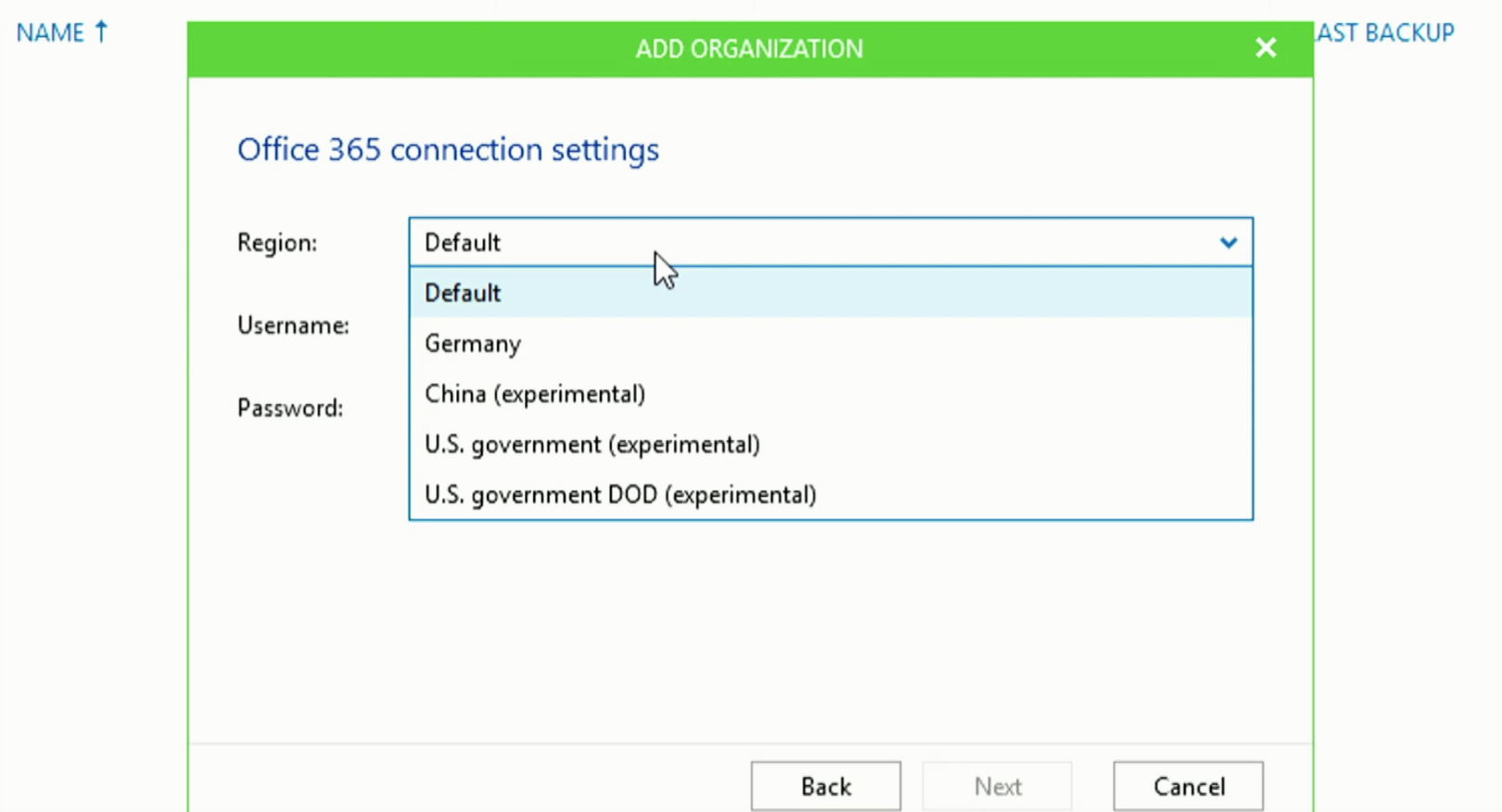Click the LAST BACKUP column header
1502x812 pixels.
[x=1385, y=32]
